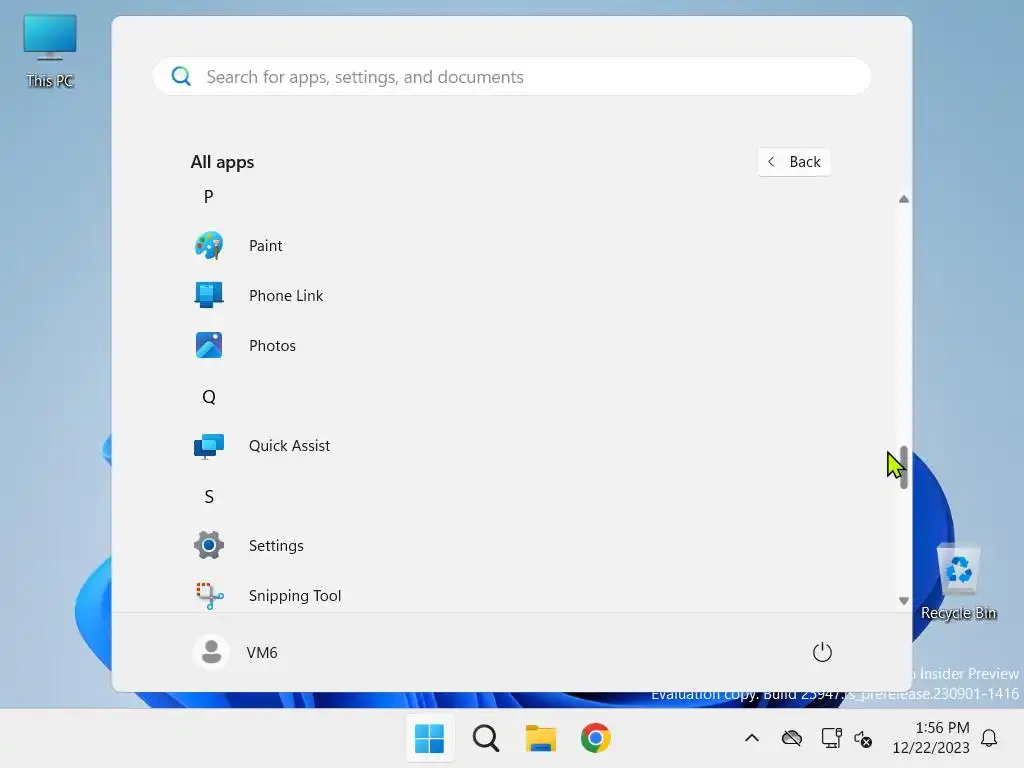
Task: Click the All apps scrollbar thumb
Action: click(904, 467)
